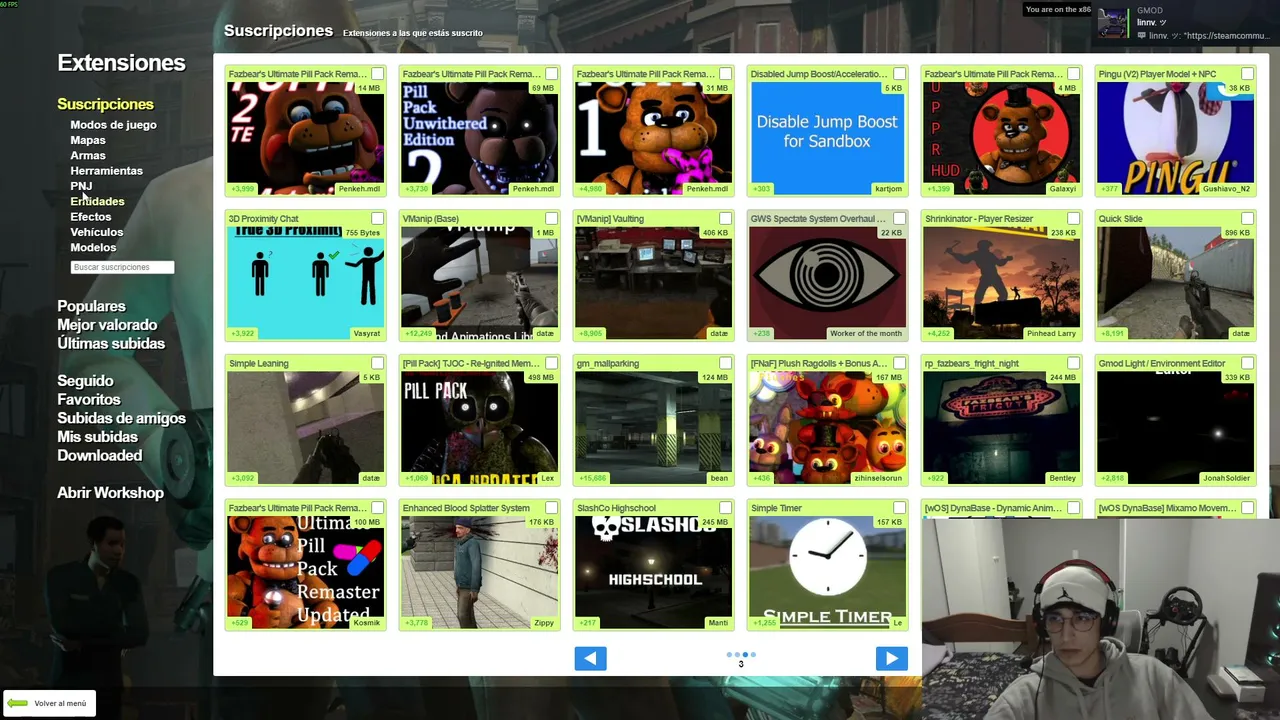The width and height of the screenshot is (1280, 720).
Task: Tick the Pingu (V2) Player Model checkbox
Action: click(x=1248, y=74)
